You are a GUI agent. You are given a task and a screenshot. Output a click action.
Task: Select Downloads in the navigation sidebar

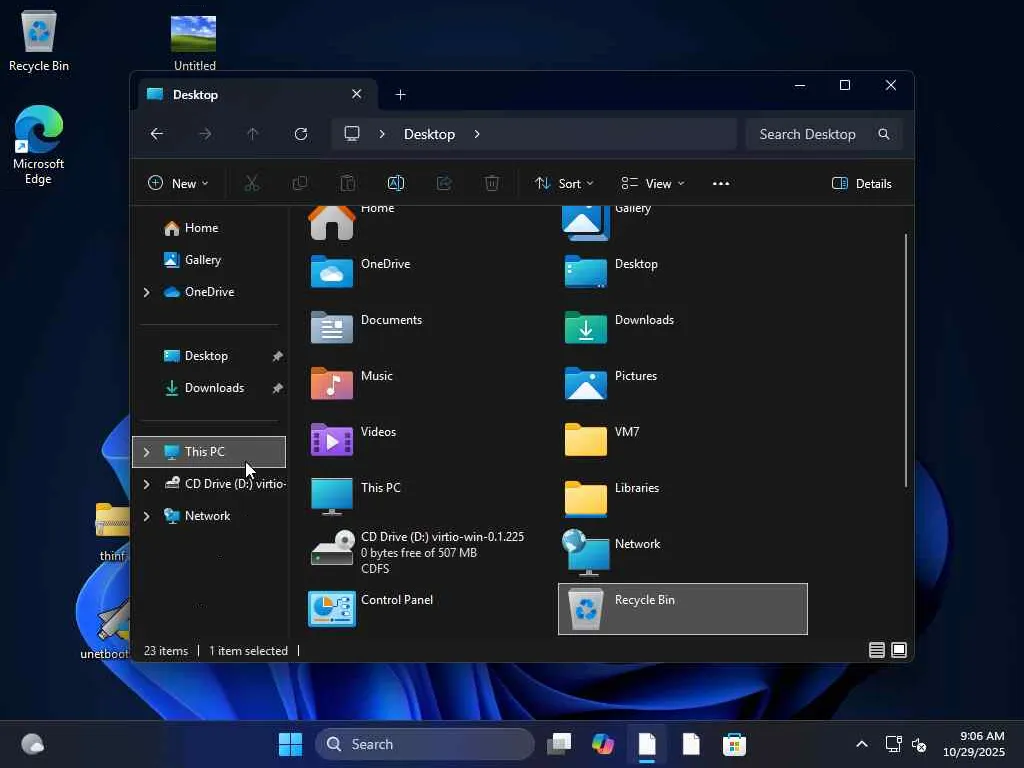(x=214, y=388)
